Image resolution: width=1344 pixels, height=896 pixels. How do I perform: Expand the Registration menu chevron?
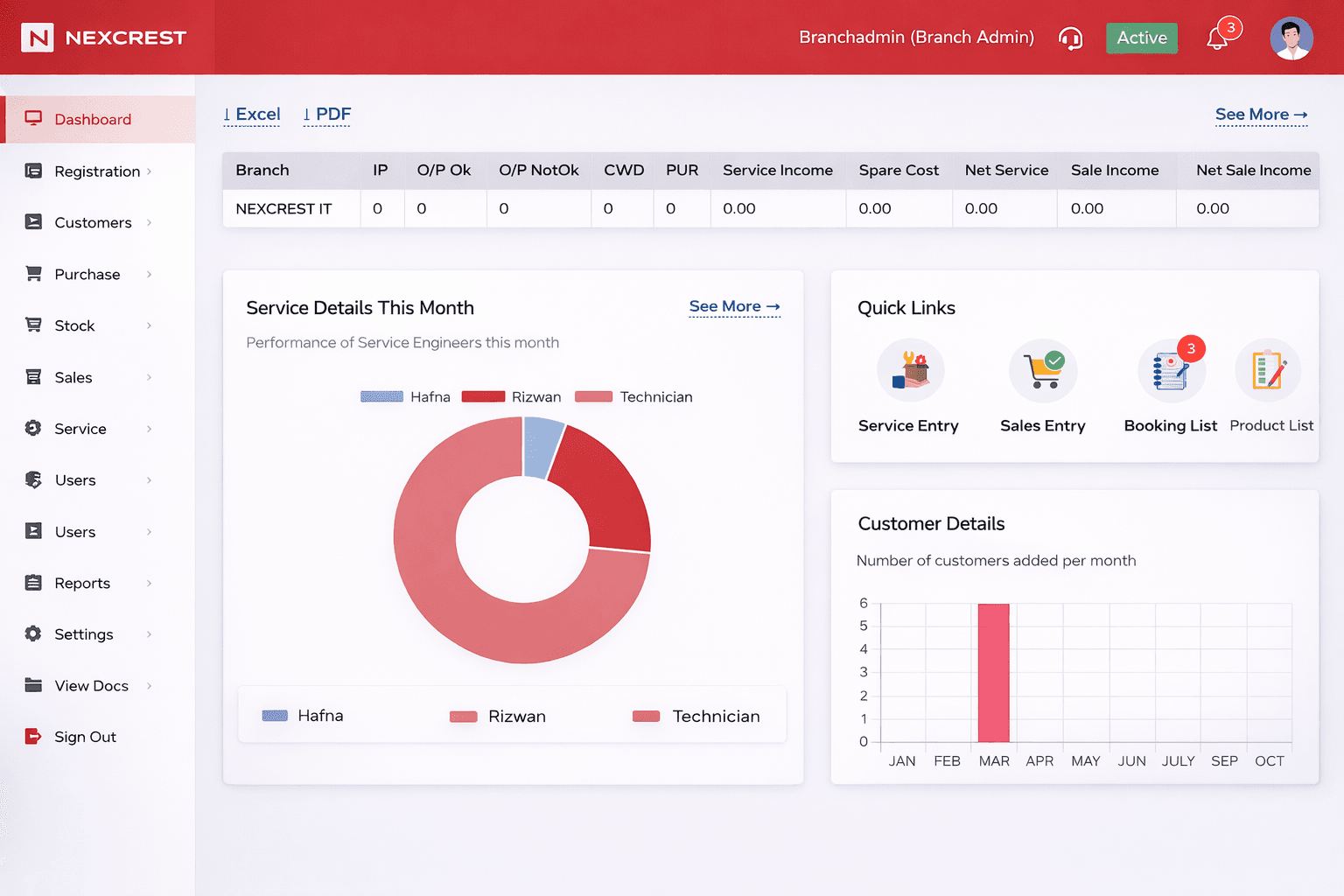click(150, 171)
